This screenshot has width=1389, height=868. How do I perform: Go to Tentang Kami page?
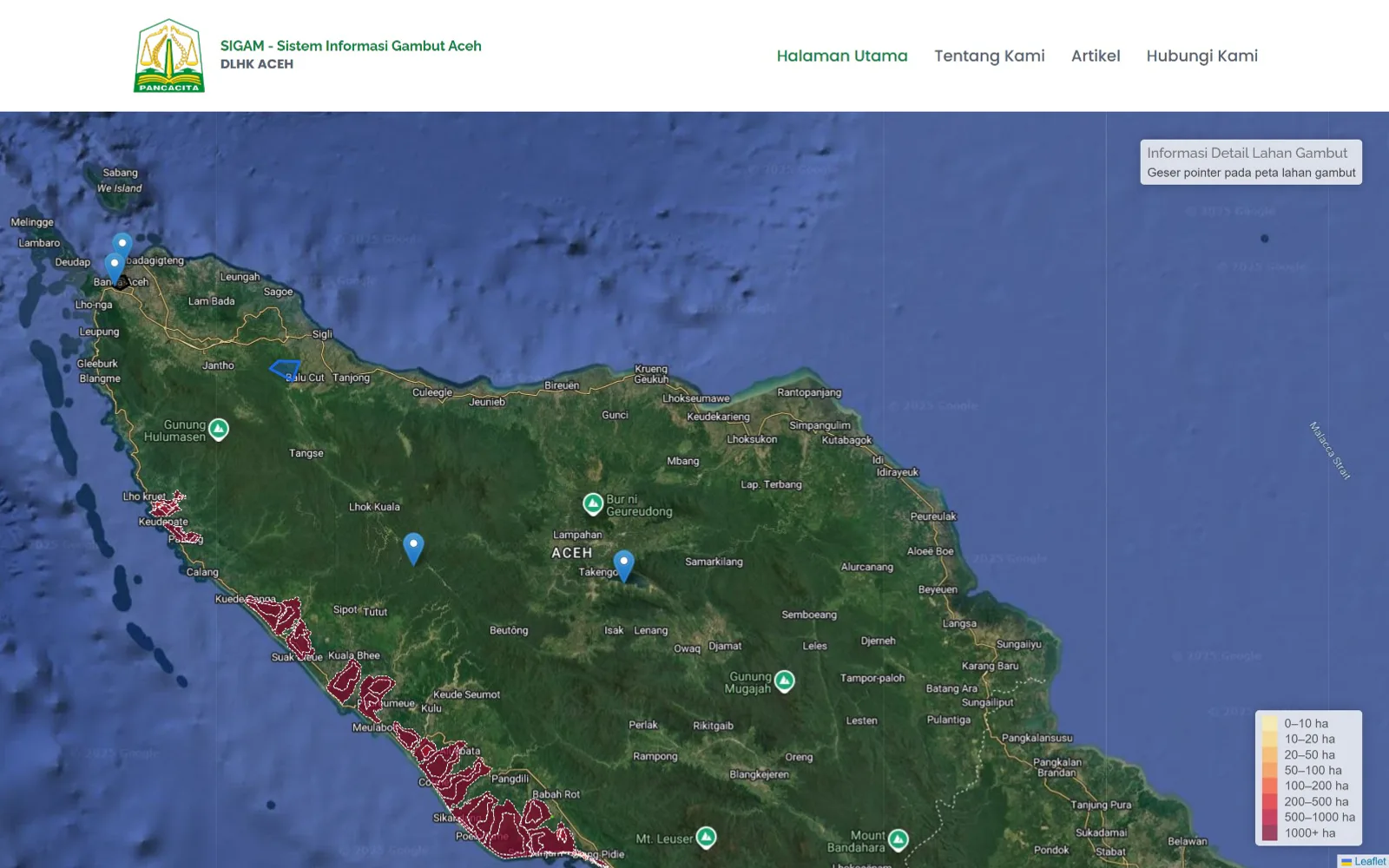point(989,56)
